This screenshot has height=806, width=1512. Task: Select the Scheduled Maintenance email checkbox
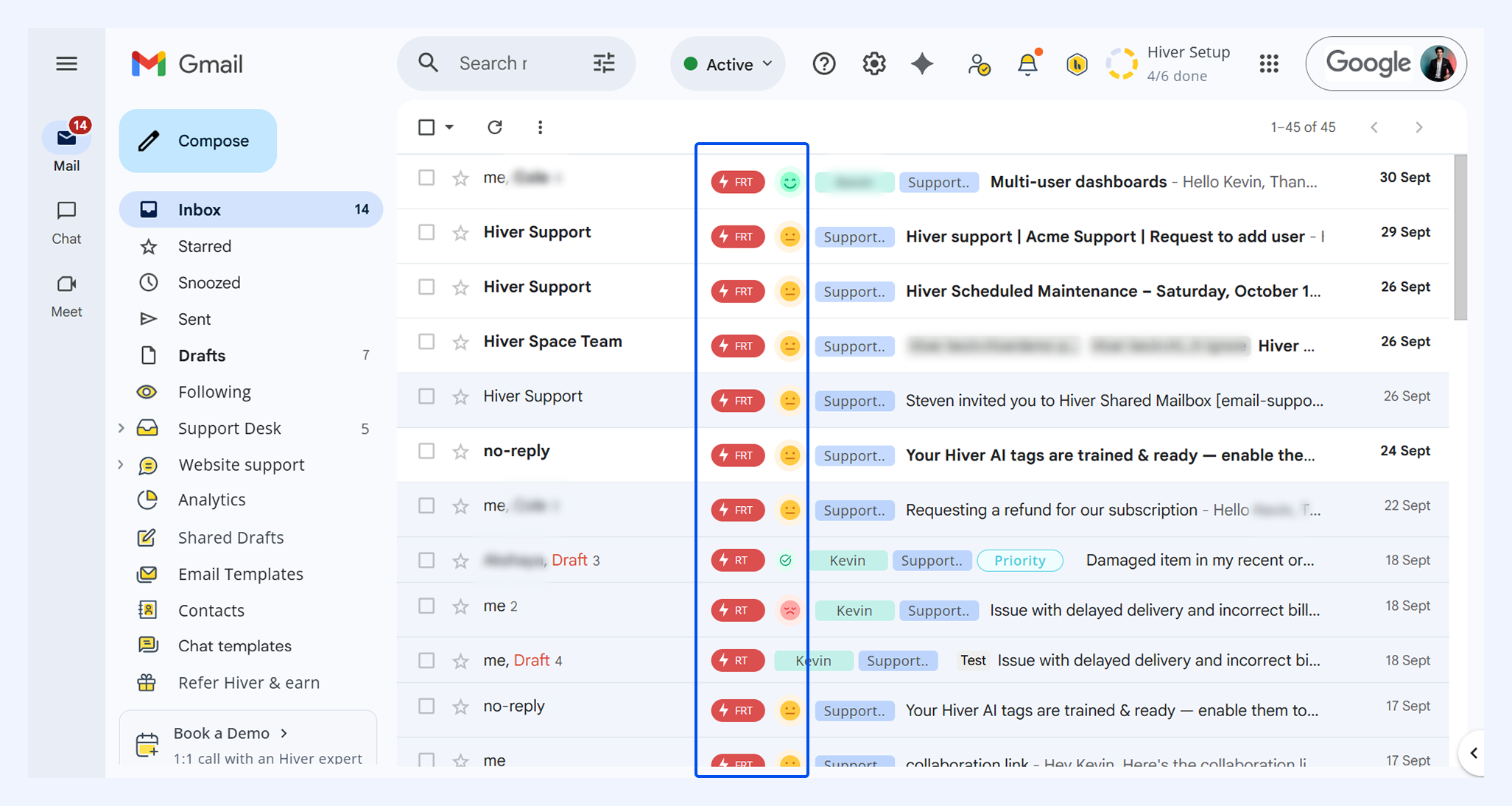[x=426, y=287]
